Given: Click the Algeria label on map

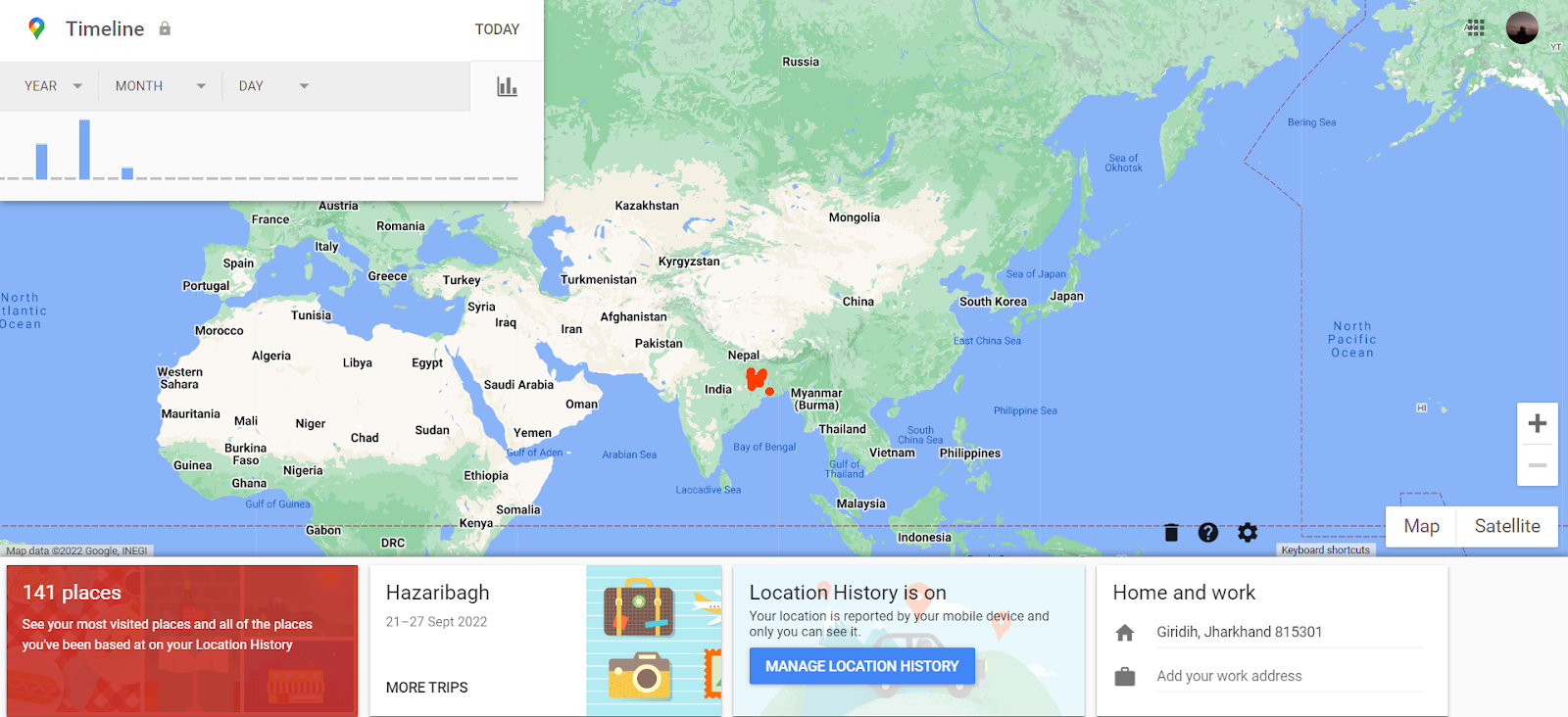Looking at the screenshot, I should coord(271,356).
